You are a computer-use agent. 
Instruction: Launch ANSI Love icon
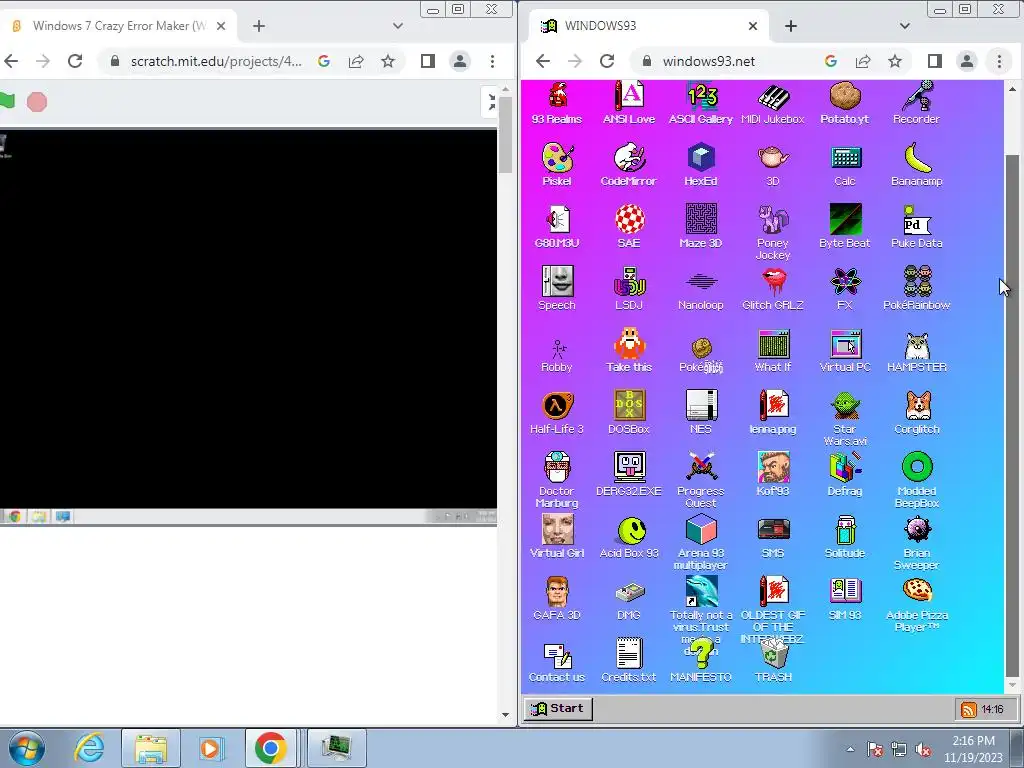(628, 103)
